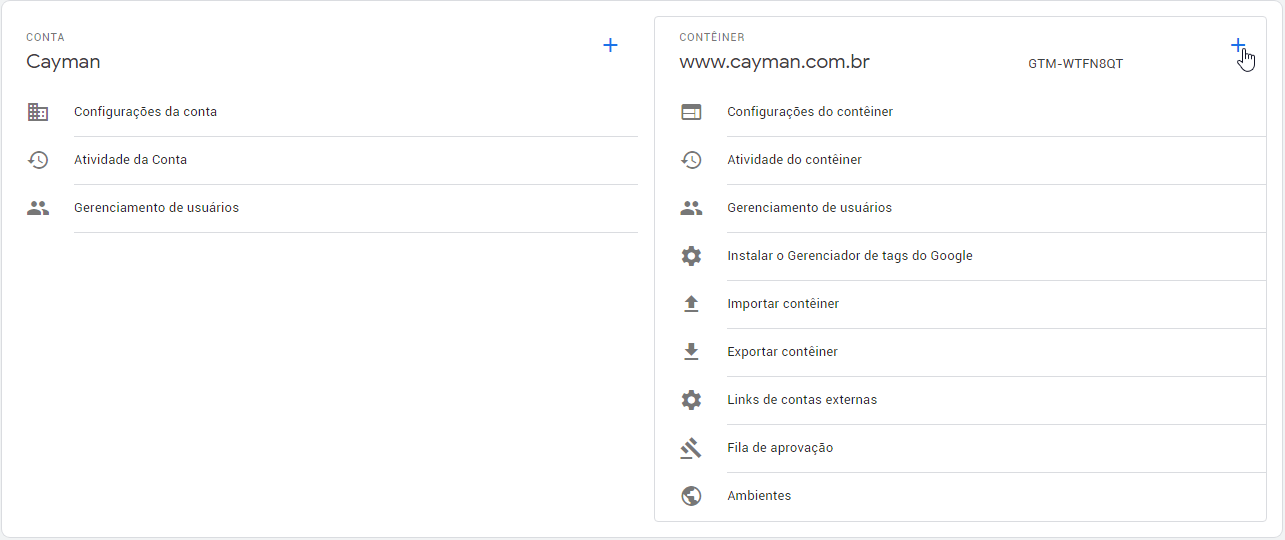The height and width of the screenshot is (540, 1285).
Task: Click the people icon in the Conta panel
Action: (38, 208)
